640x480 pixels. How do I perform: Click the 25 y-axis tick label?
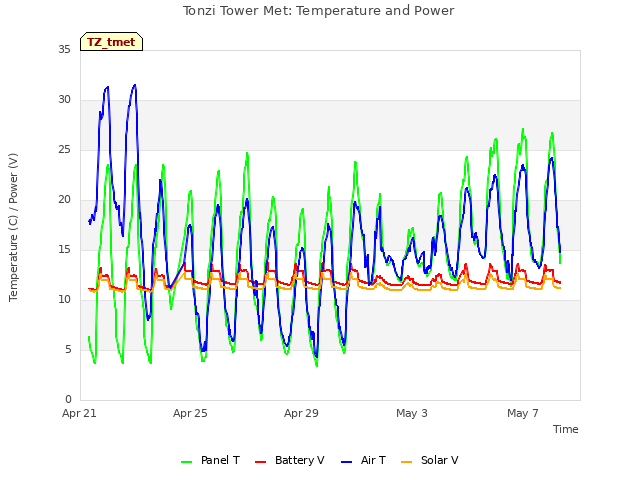pyautogui.click(x=64, y=150)
